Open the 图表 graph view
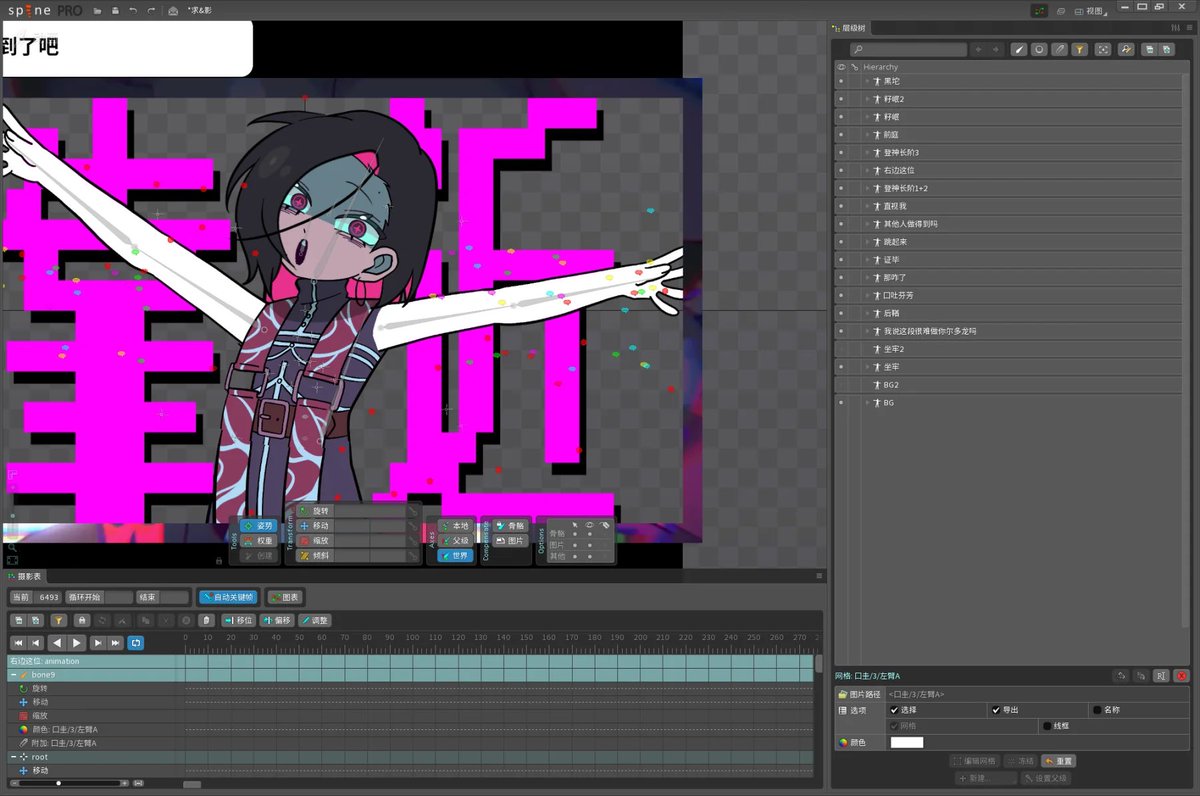The width and height of the screenshot is (1200, 796). pyautogui.click(x=285, y=597)
